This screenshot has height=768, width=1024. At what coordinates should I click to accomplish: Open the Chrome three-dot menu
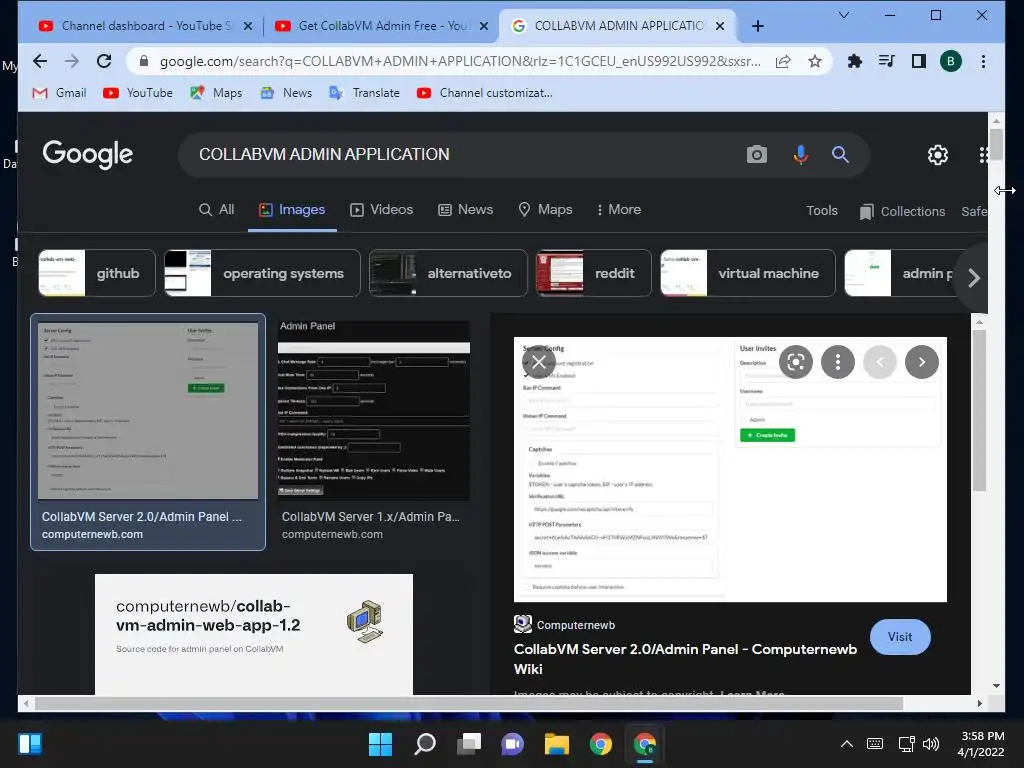click(x=983, y=61)
